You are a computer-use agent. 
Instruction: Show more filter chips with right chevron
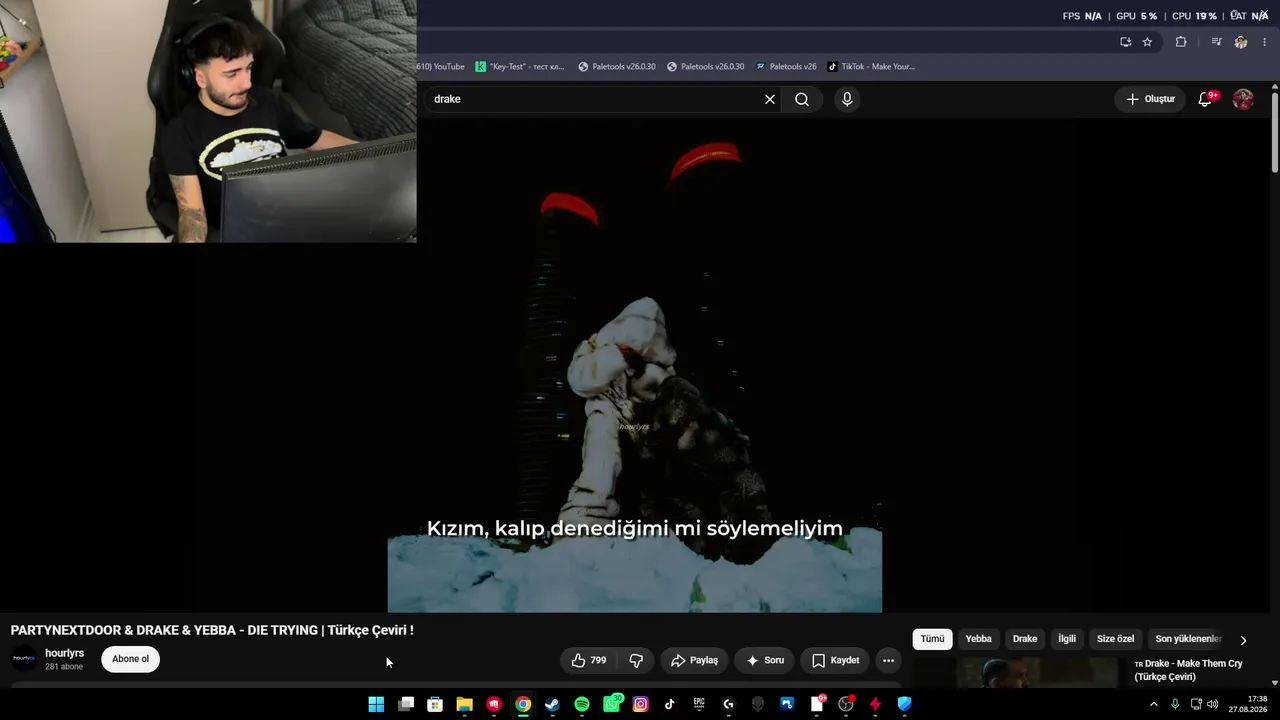click(1243, 640)
